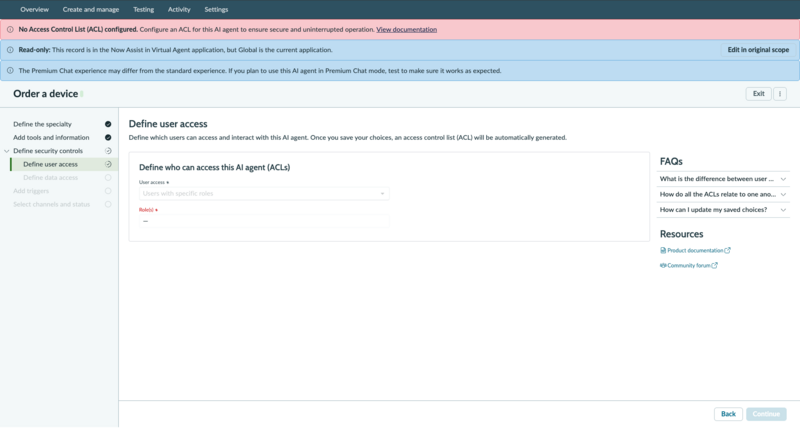Switch to Create and manage tab
This screenshot has height=428, width=800.
click(x=91, y=9)
